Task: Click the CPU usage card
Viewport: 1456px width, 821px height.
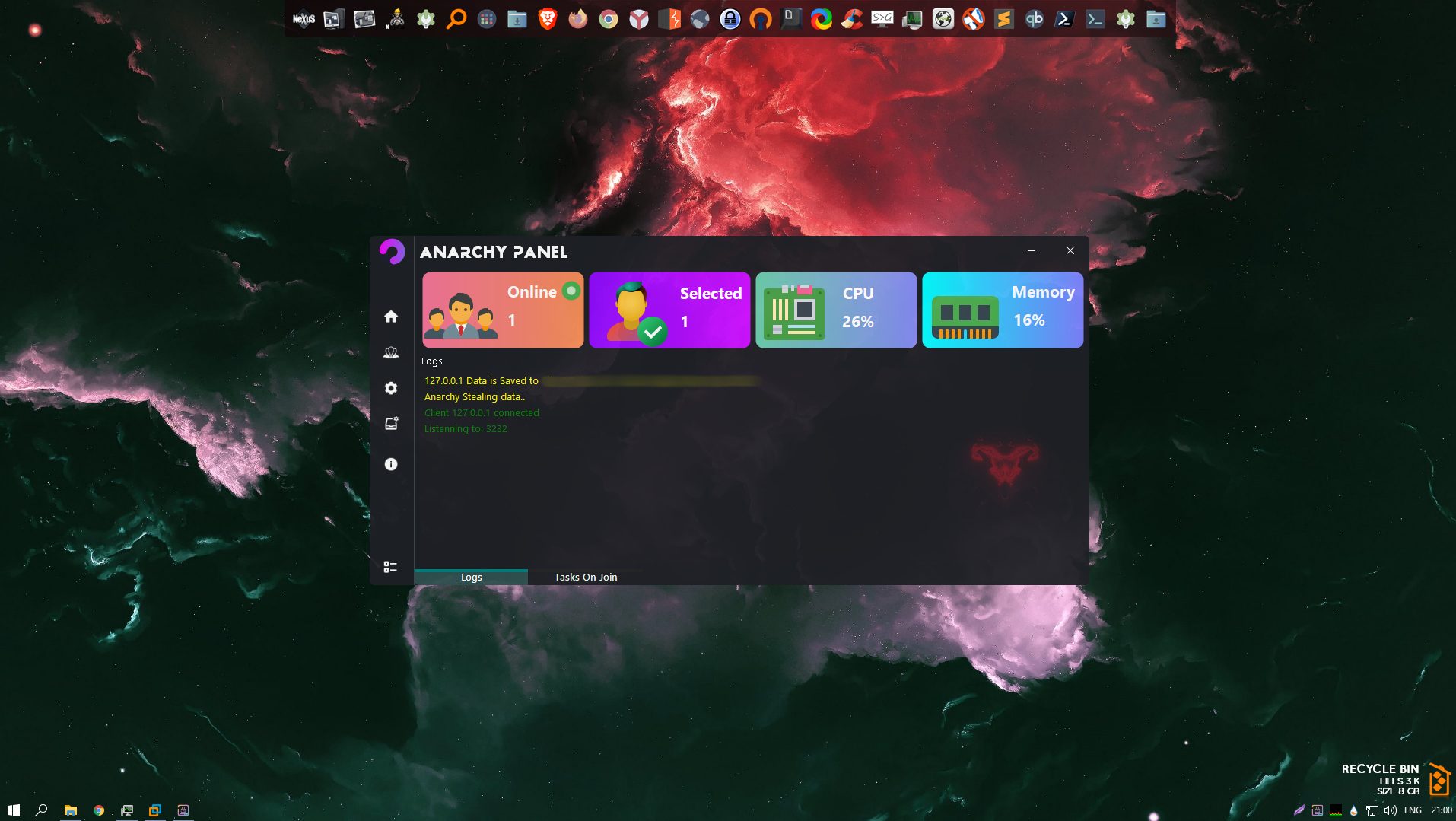Action: [x=836, y=310]
